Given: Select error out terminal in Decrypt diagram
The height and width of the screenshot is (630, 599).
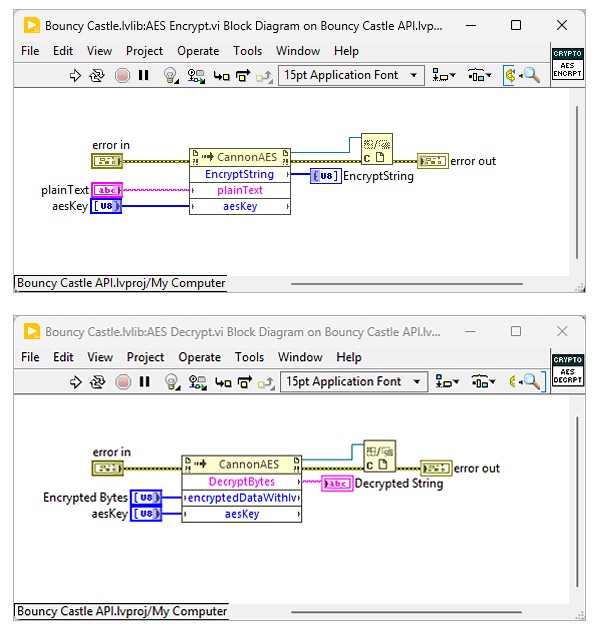Looking at the screenshot, I should (436, 468).
